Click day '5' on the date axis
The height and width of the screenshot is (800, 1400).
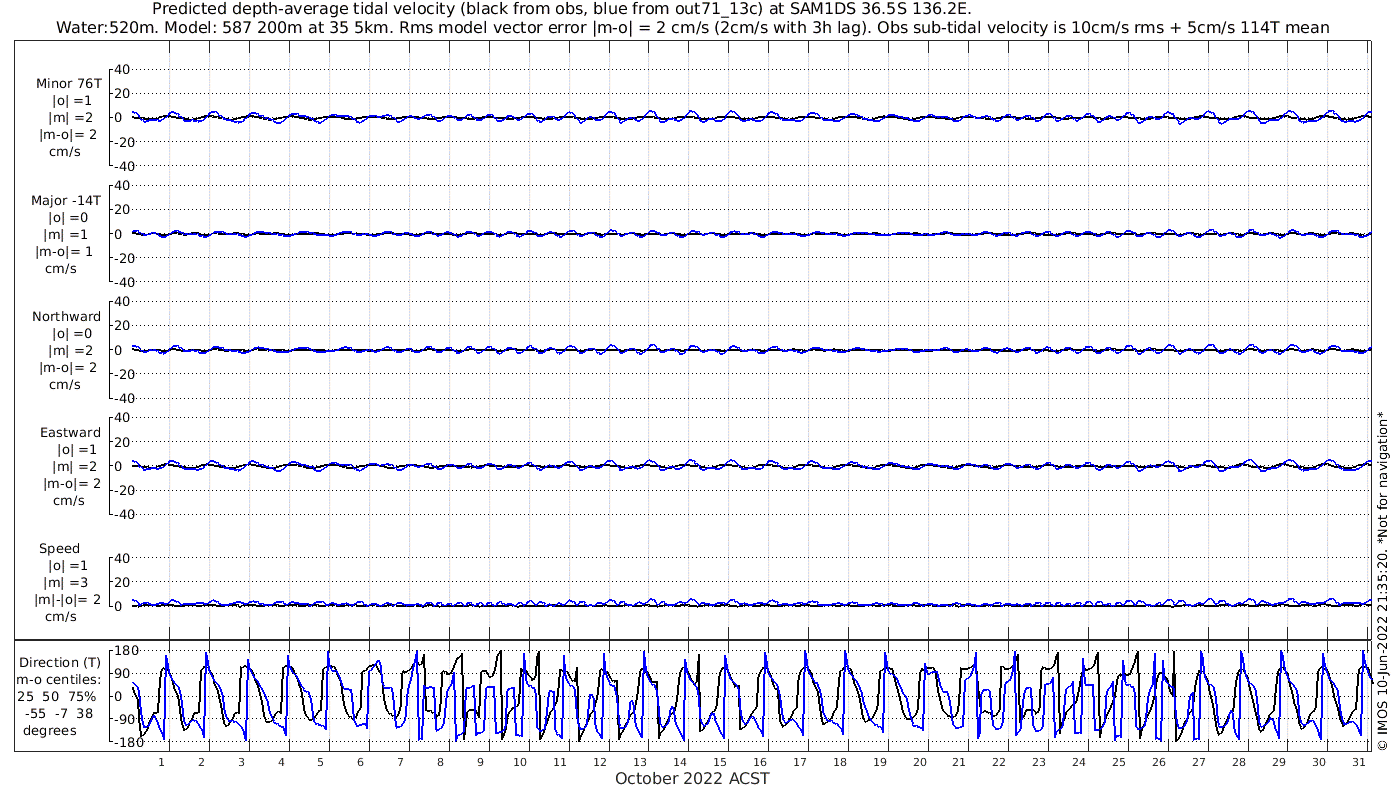tap(321, 762)
